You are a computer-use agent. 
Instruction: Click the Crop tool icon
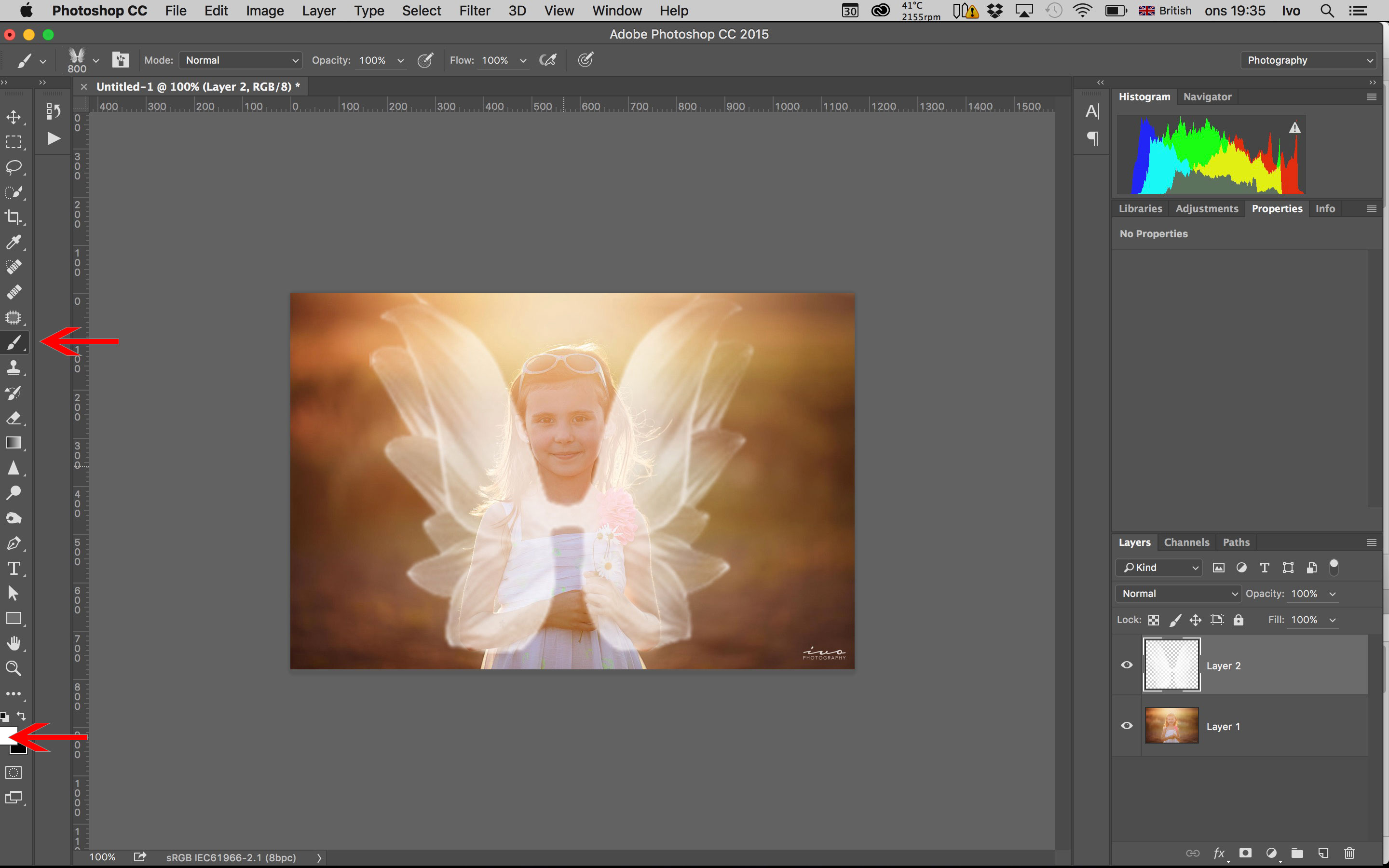pyautogui.click(x=13, y=216)
